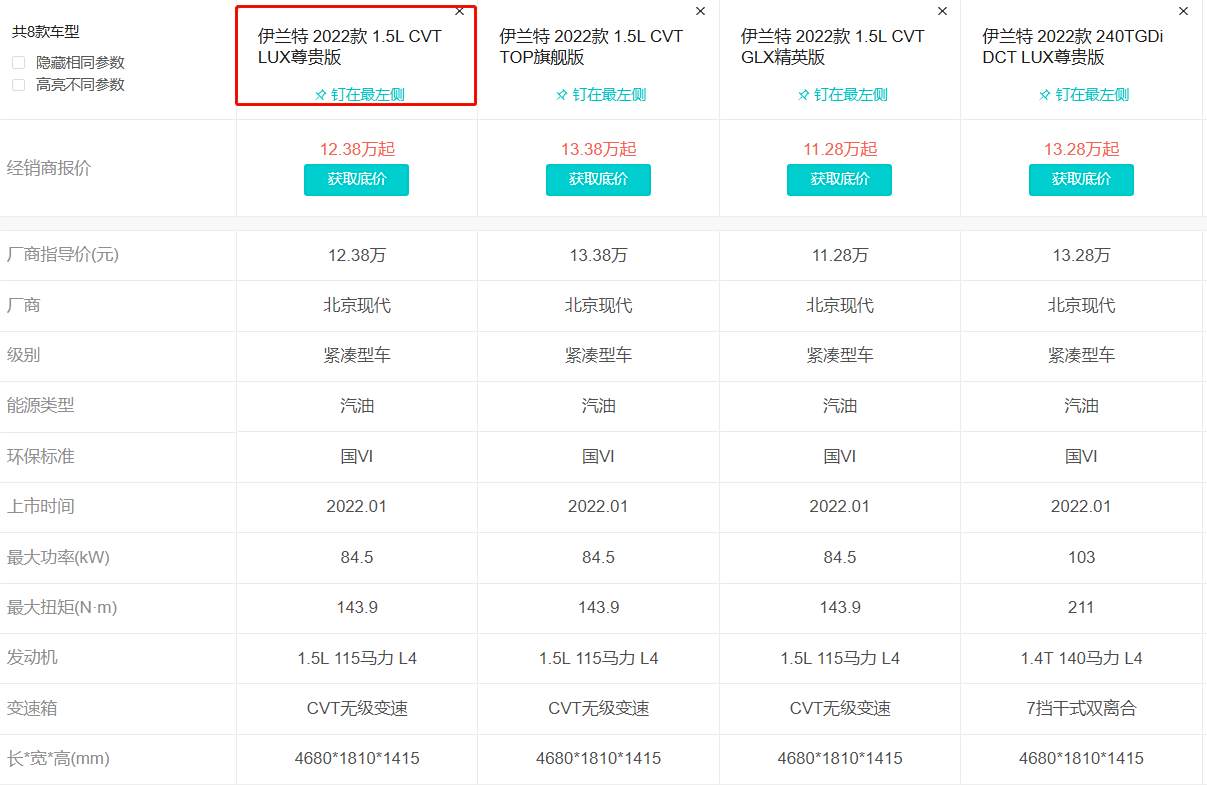Image resolution: width=1207 pixels, height=785 pixels.
Task: Enable the 隐藏相同参数 checkbox
Action: tap(19, 62)
